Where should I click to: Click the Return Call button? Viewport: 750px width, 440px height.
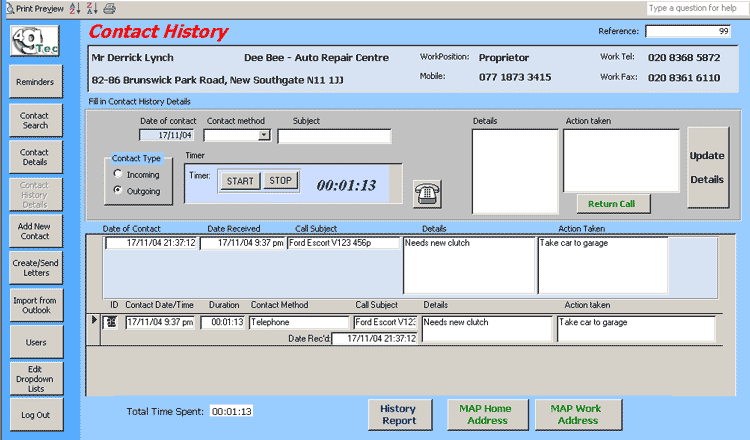(612, 204)
